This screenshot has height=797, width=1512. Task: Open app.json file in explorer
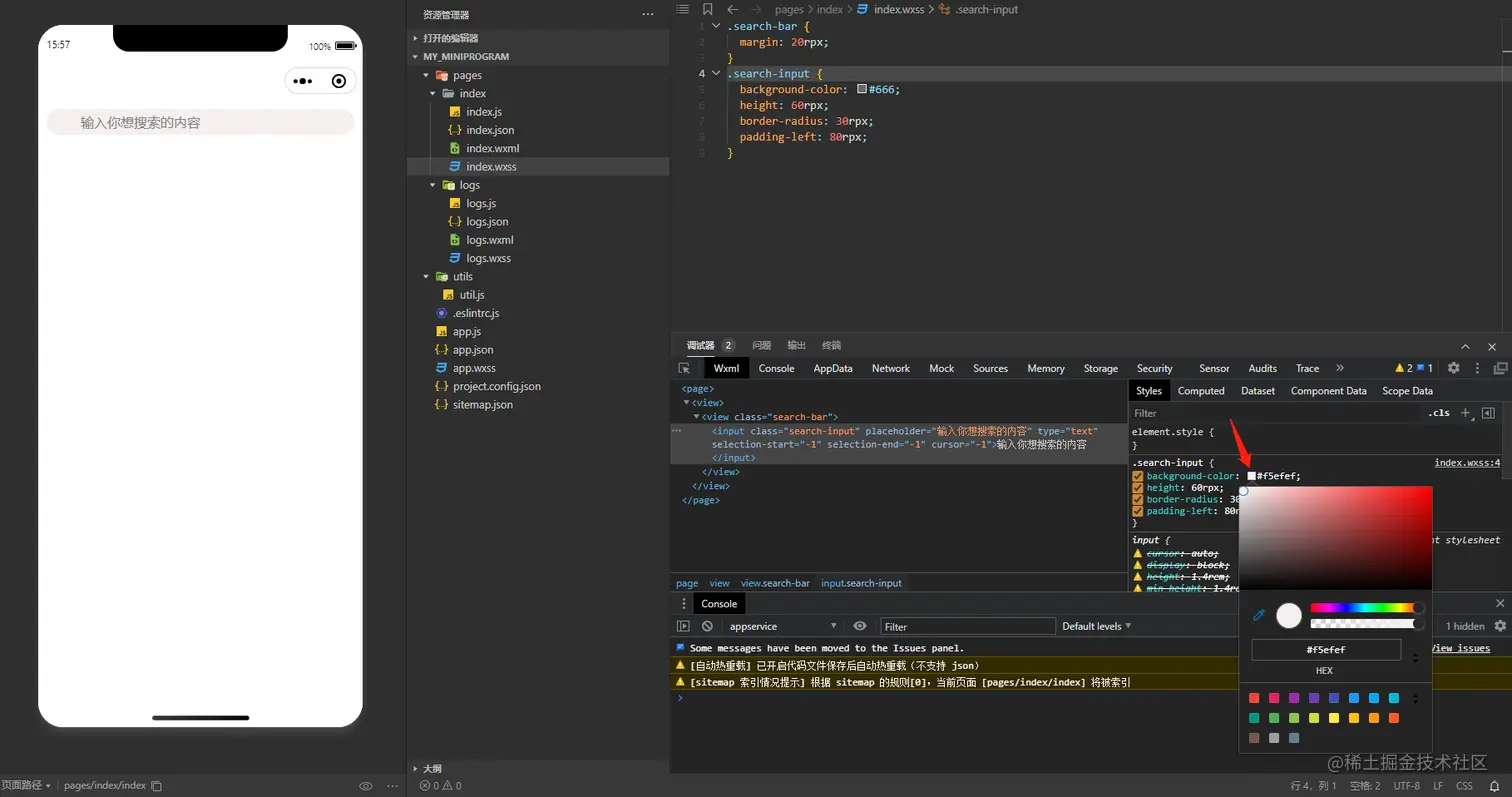tap(472, 349)
